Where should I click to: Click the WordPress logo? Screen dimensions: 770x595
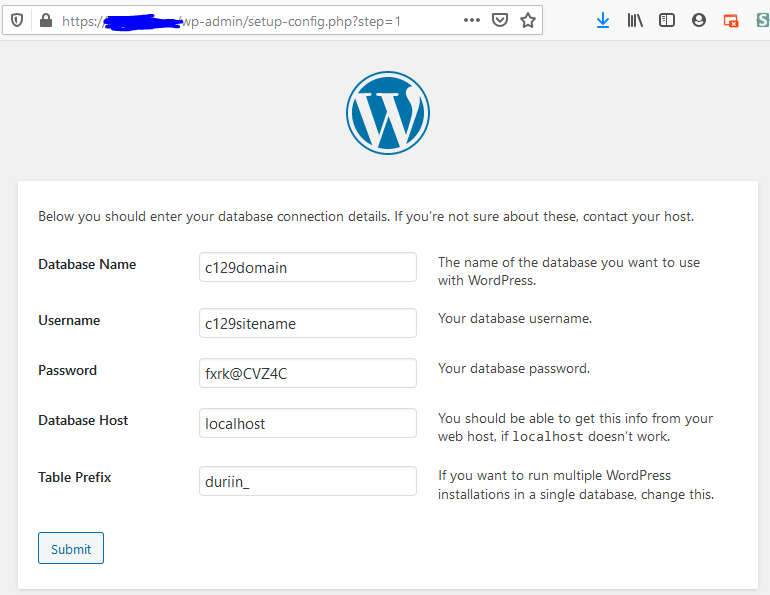(388, 113)
